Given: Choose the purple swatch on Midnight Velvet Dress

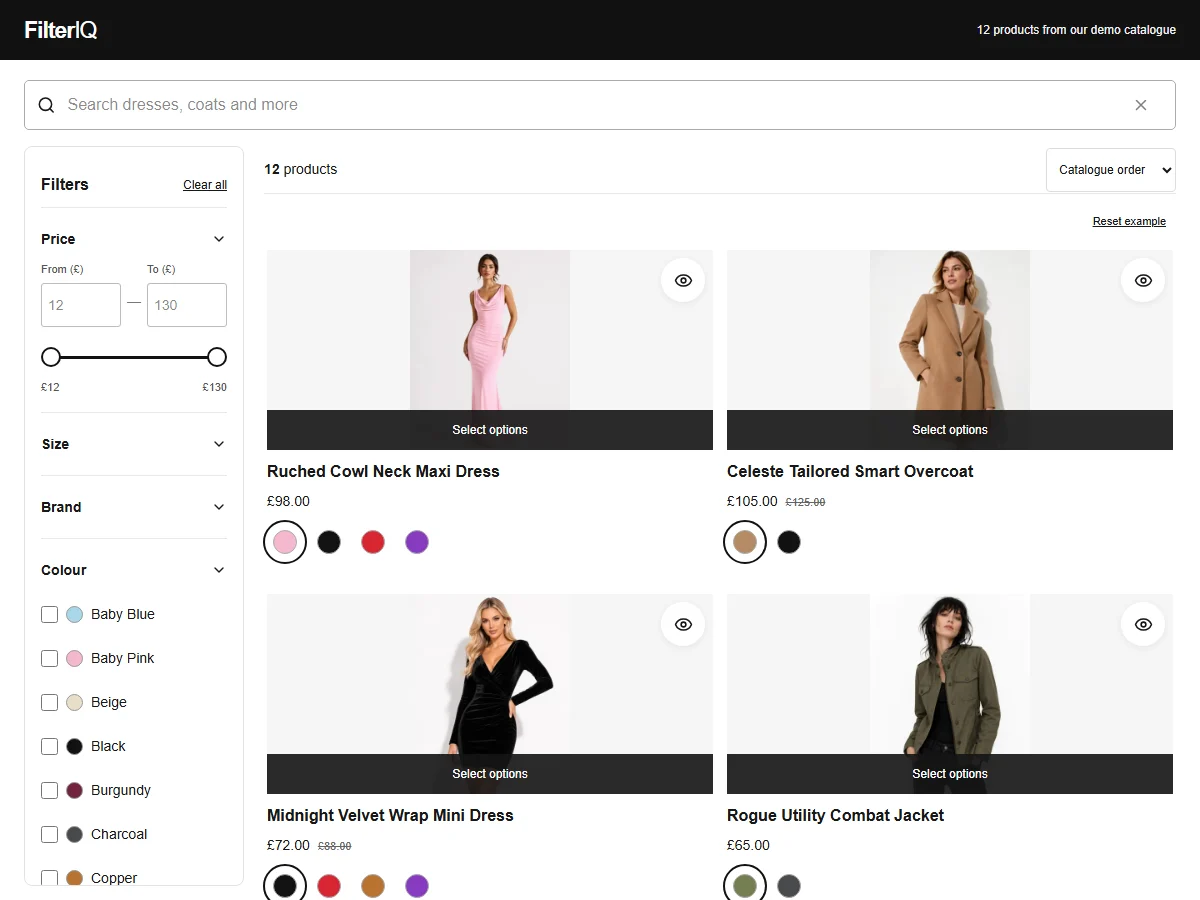Looking at the screenshot, I should (417, 886).
